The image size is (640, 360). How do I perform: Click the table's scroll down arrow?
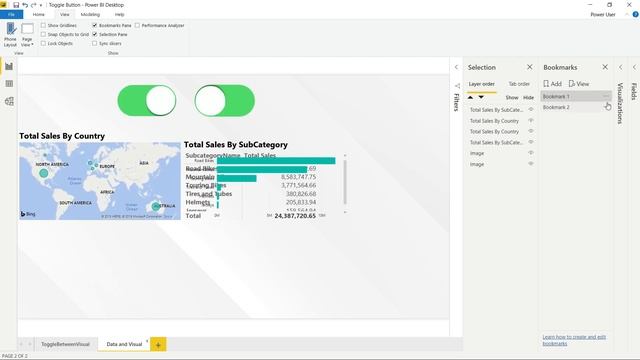[345, 212]
